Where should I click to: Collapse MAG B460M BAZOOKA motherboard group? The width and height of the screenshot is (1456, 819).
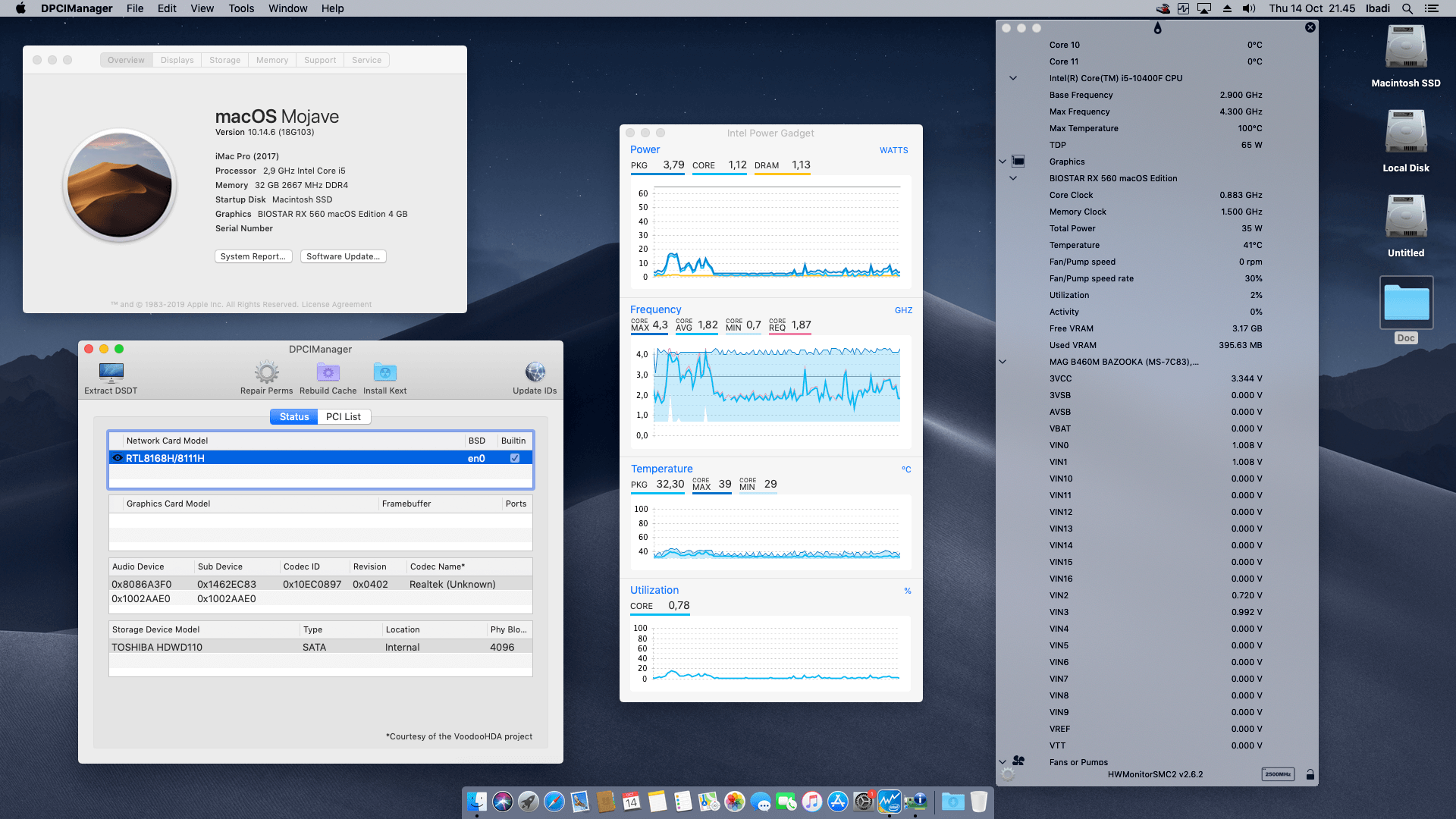tap(1003, 362)
